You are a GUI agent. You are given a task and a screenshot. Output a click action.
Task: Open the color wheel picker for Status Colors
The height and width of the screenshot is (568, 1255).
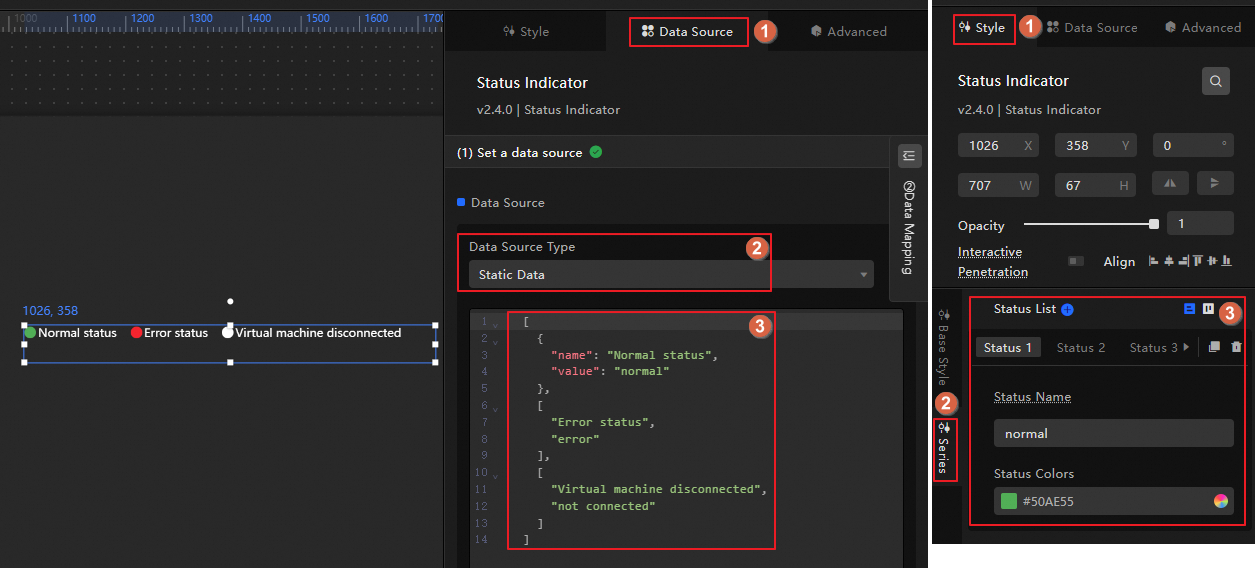[1220, 501]
